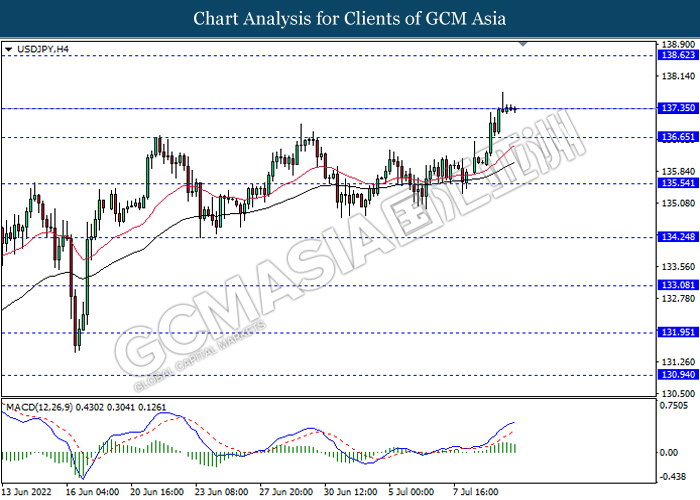The height and width of the screenshot is (500, 700).
Task: Click the 130.500 price axis value
Action: coord(678,394)
